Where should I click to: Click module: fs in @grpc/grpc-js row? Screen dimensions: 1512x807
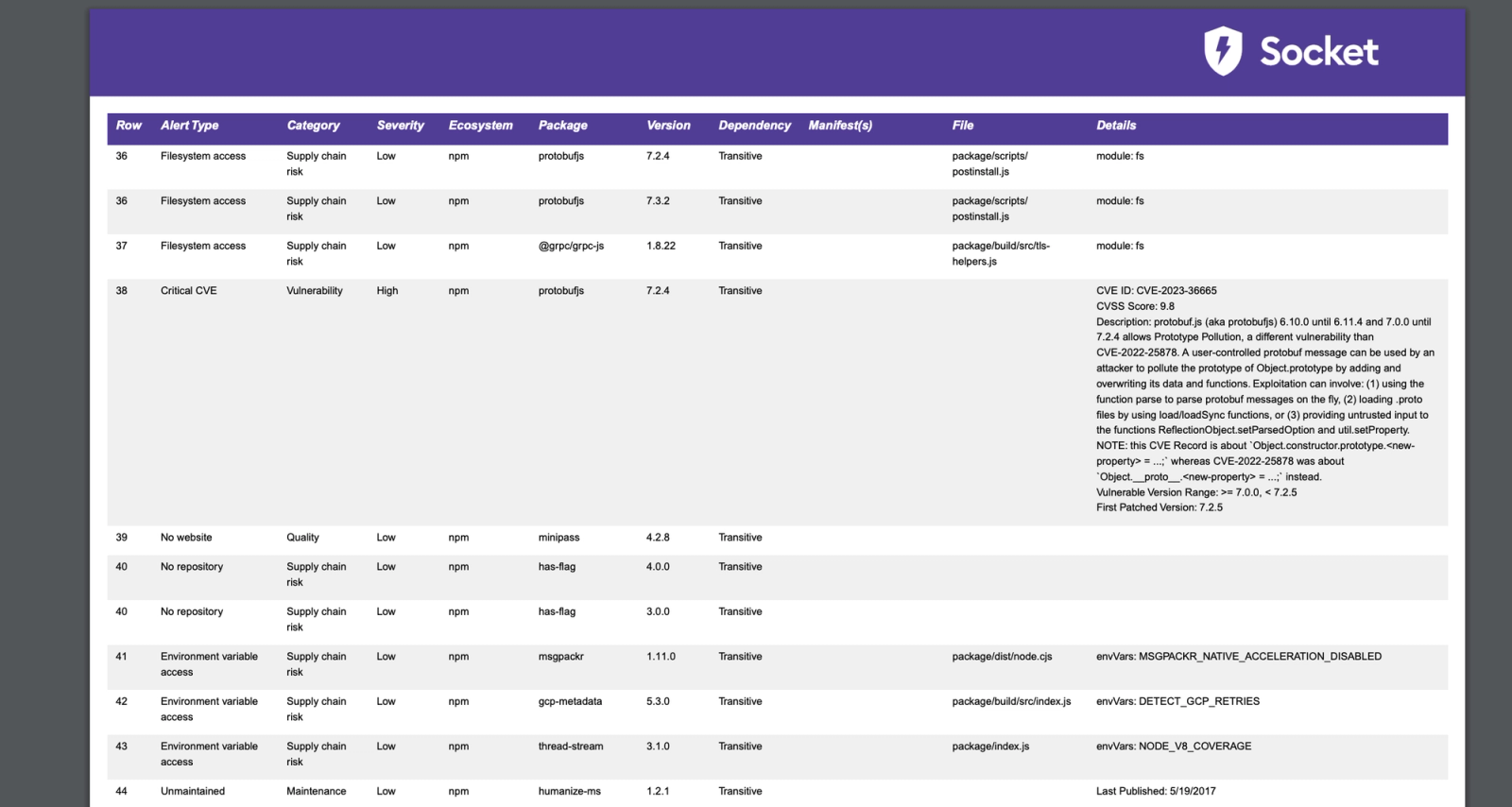1120,246
